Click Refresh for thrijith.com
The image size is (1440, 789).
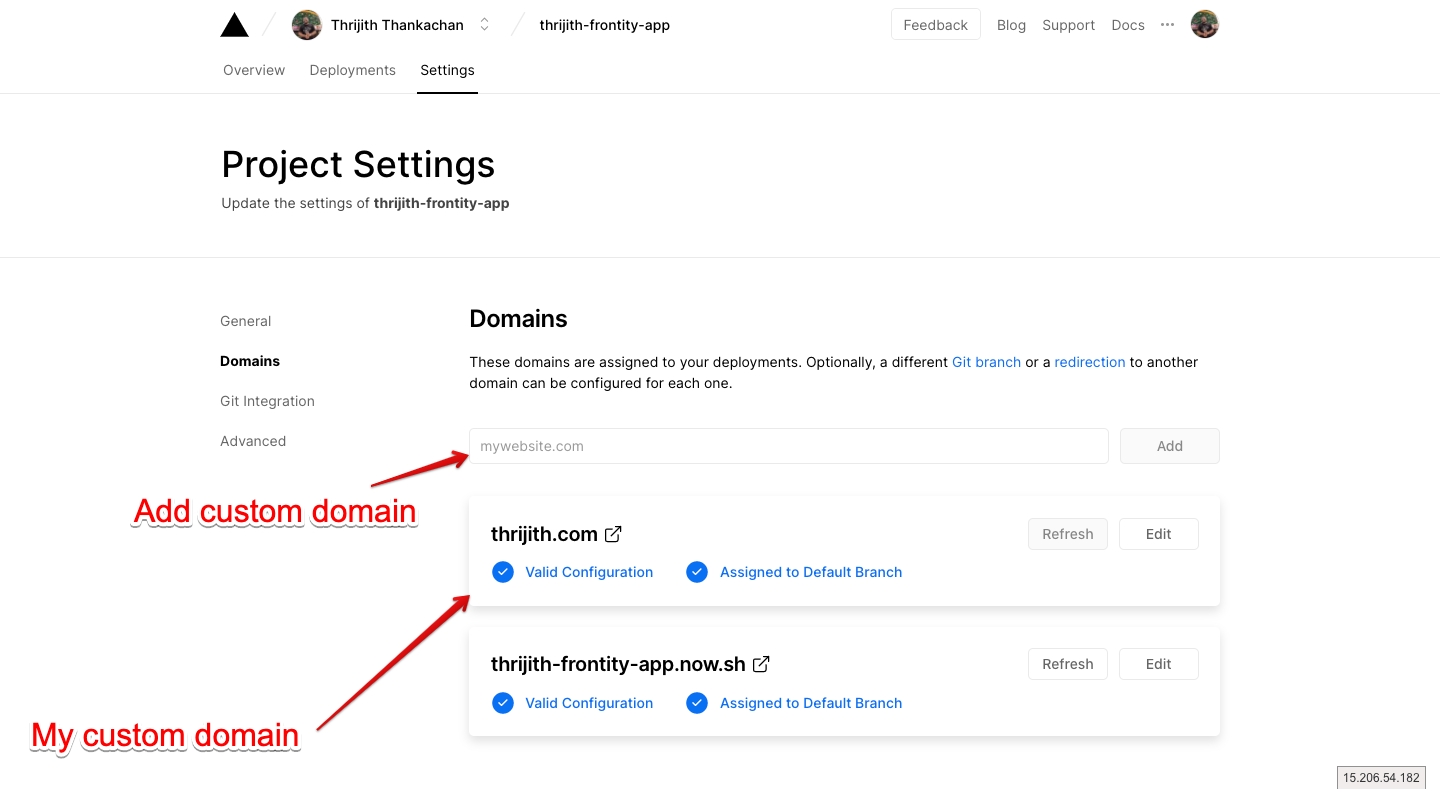pyautogui.click(x=1068, y=534)
